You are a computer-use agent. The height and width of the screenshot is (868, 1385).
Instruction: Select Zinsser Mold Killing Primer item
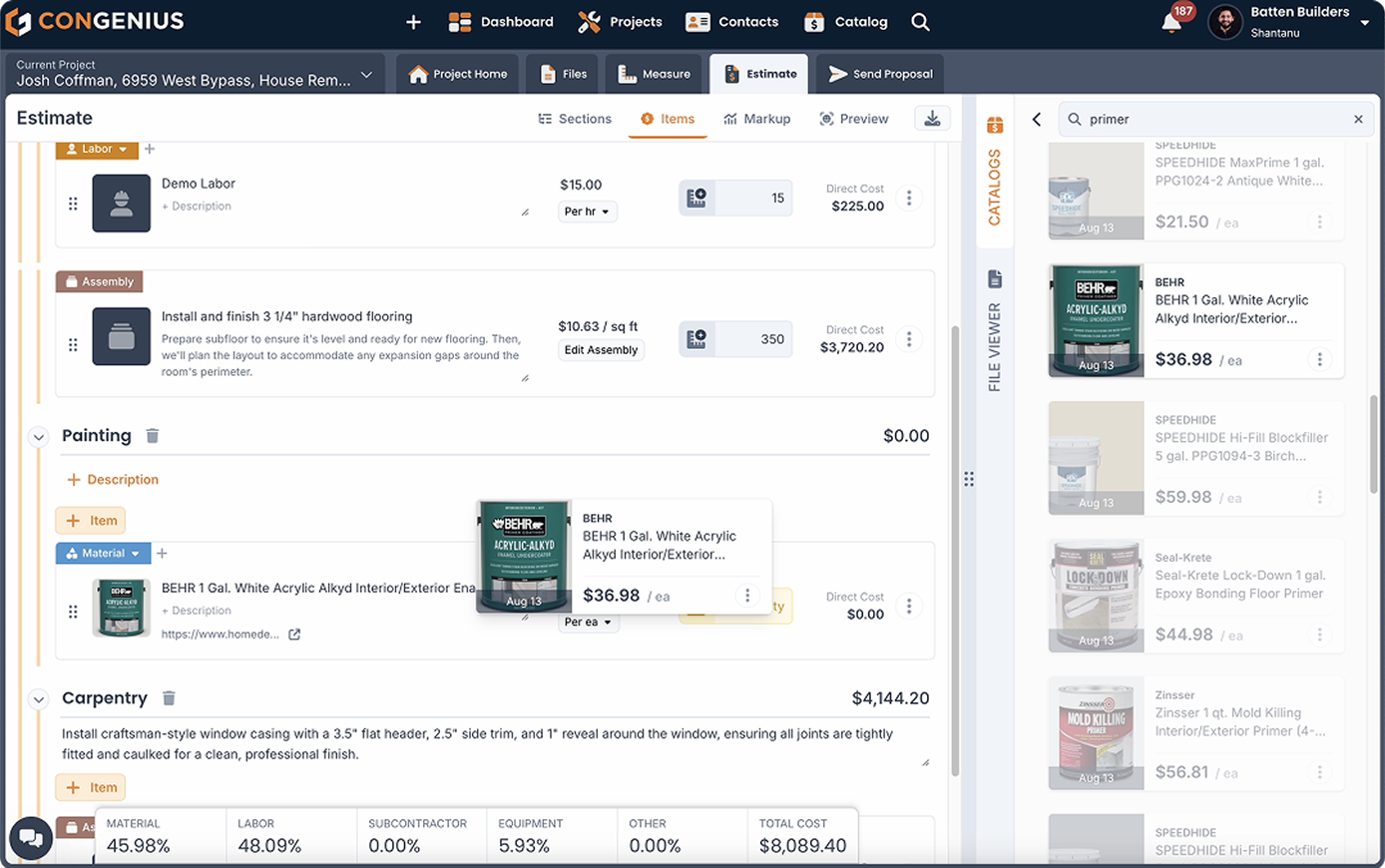(1196, 733)
